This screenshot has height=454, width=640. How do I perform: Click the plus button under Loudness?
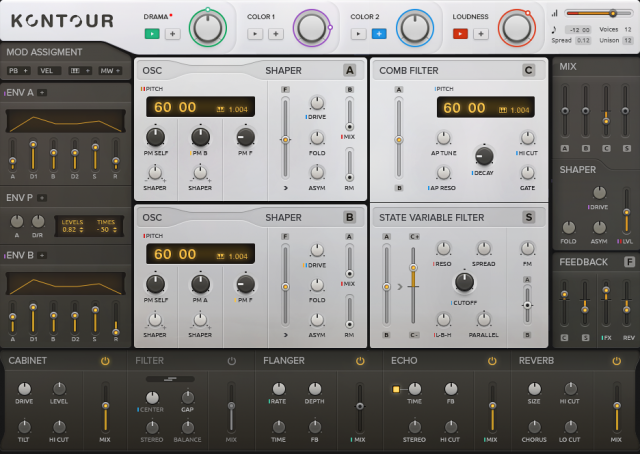pyautogui.click(x=482, y=33)
